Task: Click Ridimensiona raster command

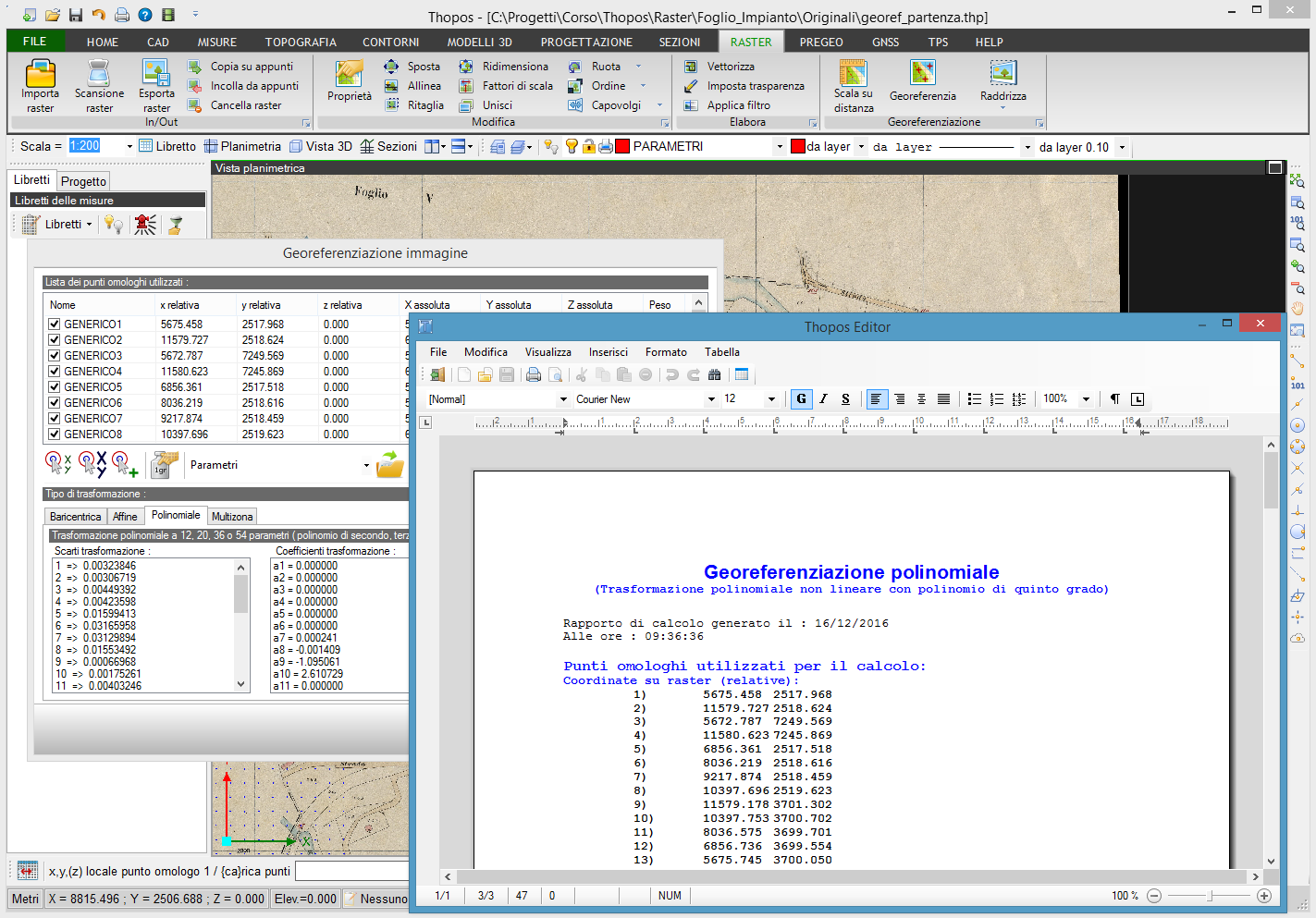Action: (504, 67)
